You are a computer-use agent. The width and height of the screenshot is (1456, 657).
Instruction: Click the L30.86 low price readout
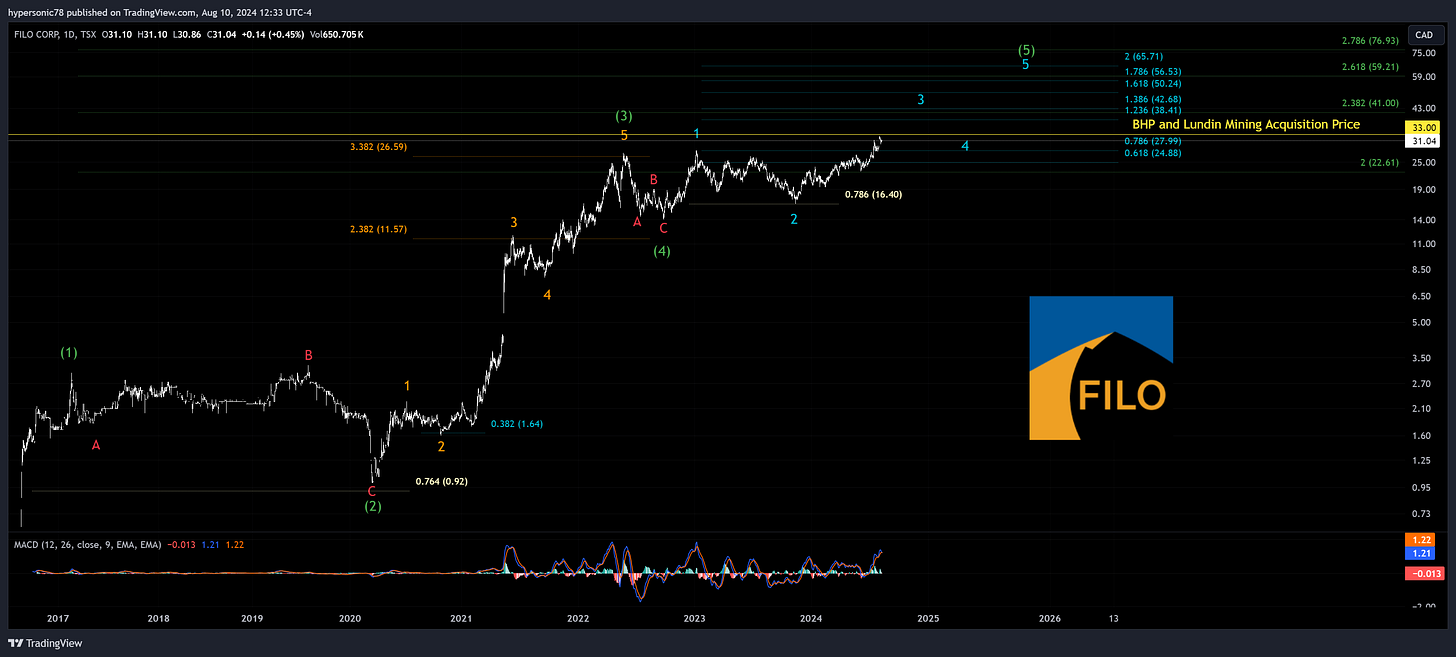189,34
